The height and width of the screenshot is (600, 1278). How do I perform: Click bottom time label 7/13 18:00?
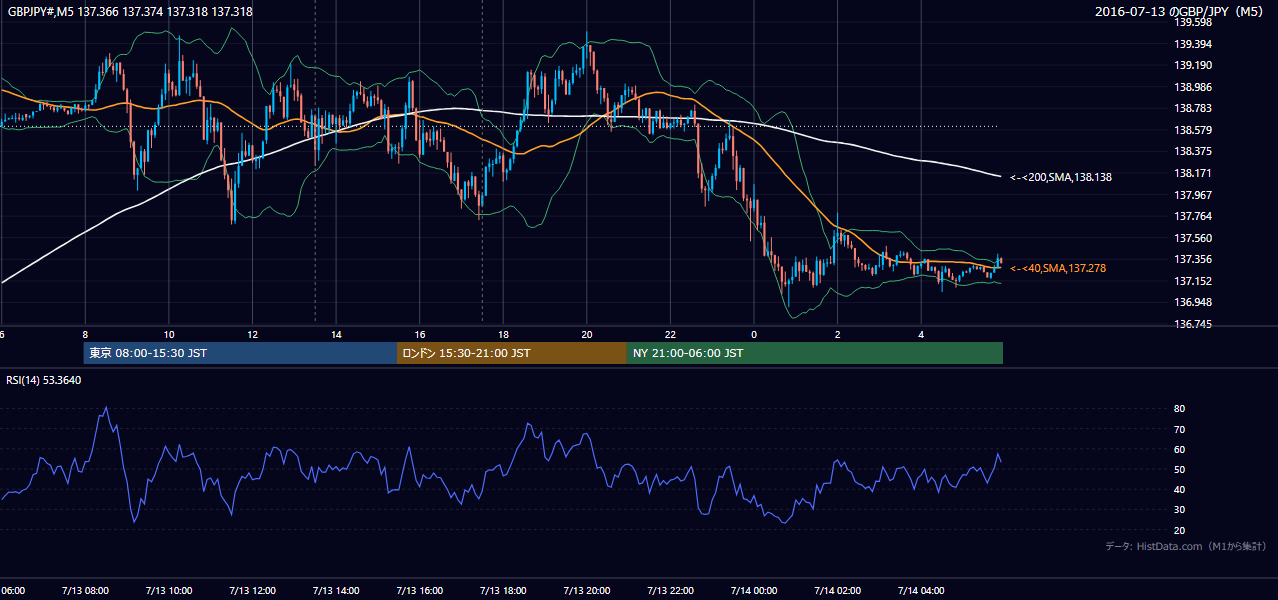(x=503, y=590)
